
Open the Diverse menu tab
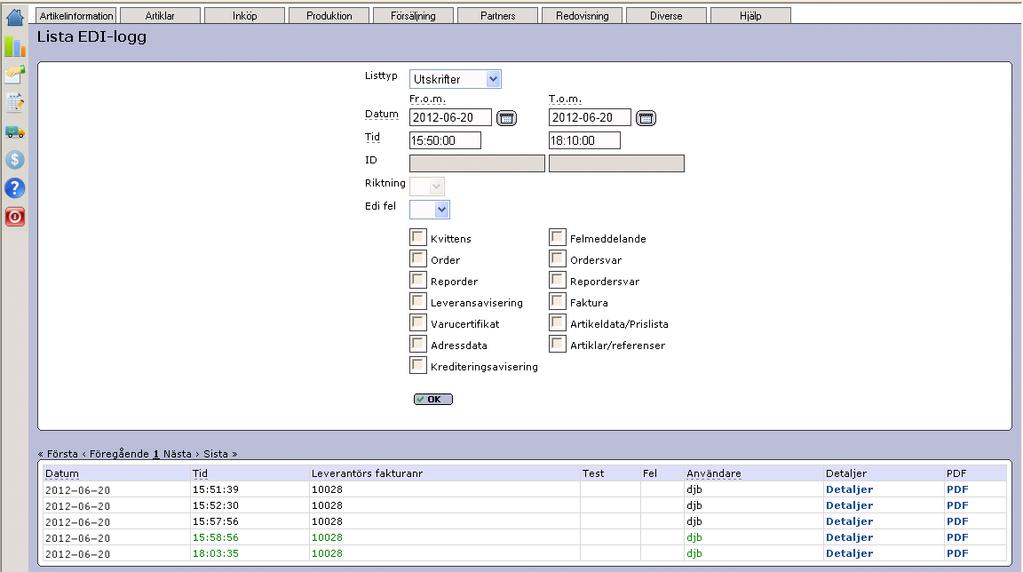tap(666, 16)
